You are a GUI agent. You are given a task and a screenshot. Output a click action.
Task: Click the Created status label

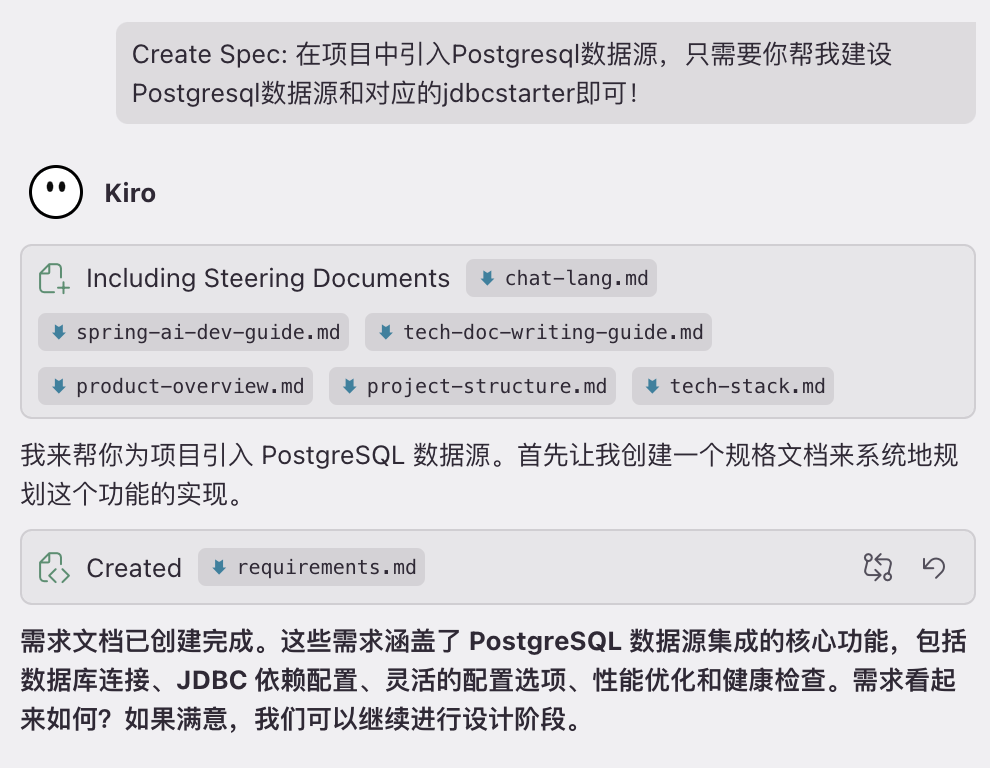tap(134, 568)
